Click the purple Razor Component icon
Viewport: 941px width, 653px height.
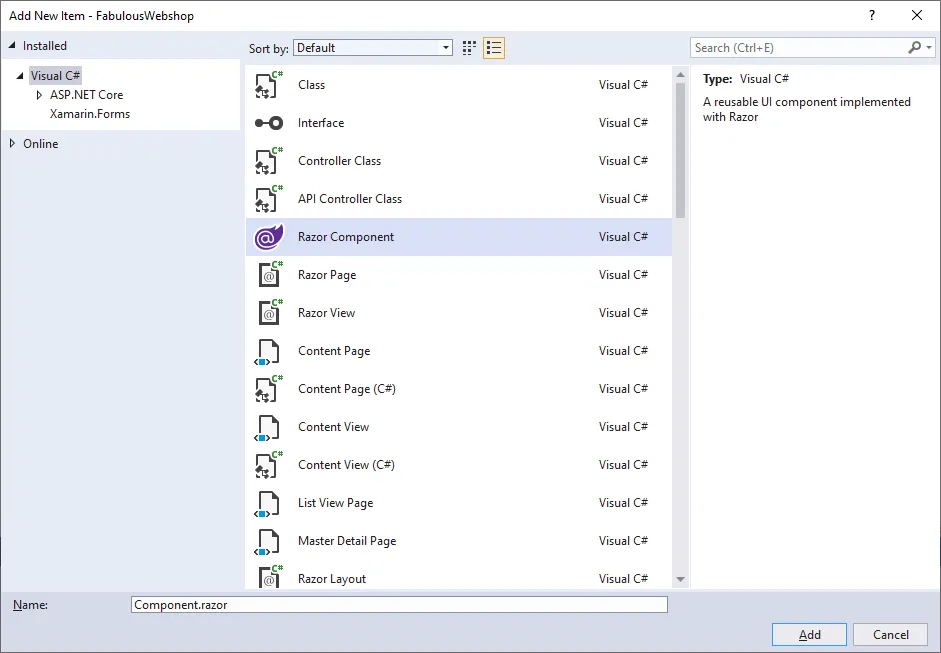click(268, 237)
